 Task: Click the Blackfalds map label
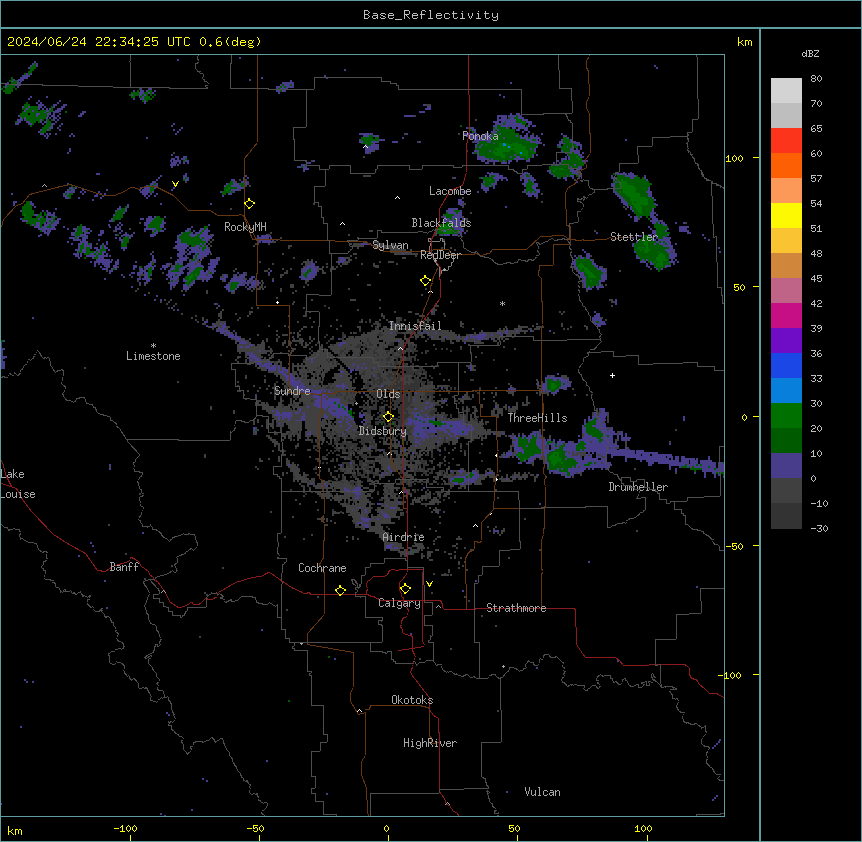click(441, 223)
